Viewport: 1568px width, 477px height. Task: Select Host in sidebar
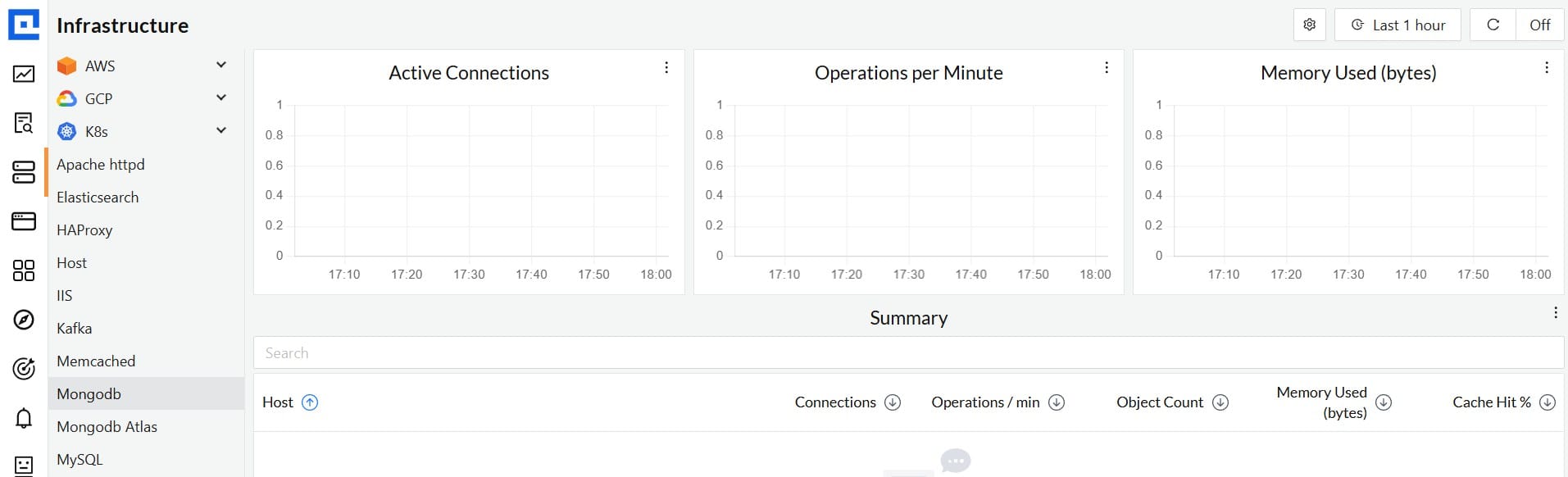(146, 262)
